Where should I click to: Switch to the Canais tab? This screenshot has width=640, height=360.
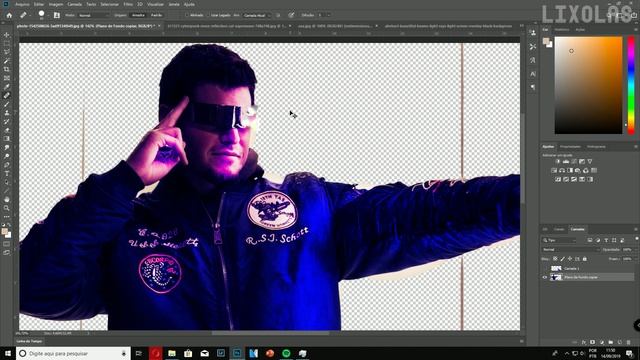click(559, 229)
